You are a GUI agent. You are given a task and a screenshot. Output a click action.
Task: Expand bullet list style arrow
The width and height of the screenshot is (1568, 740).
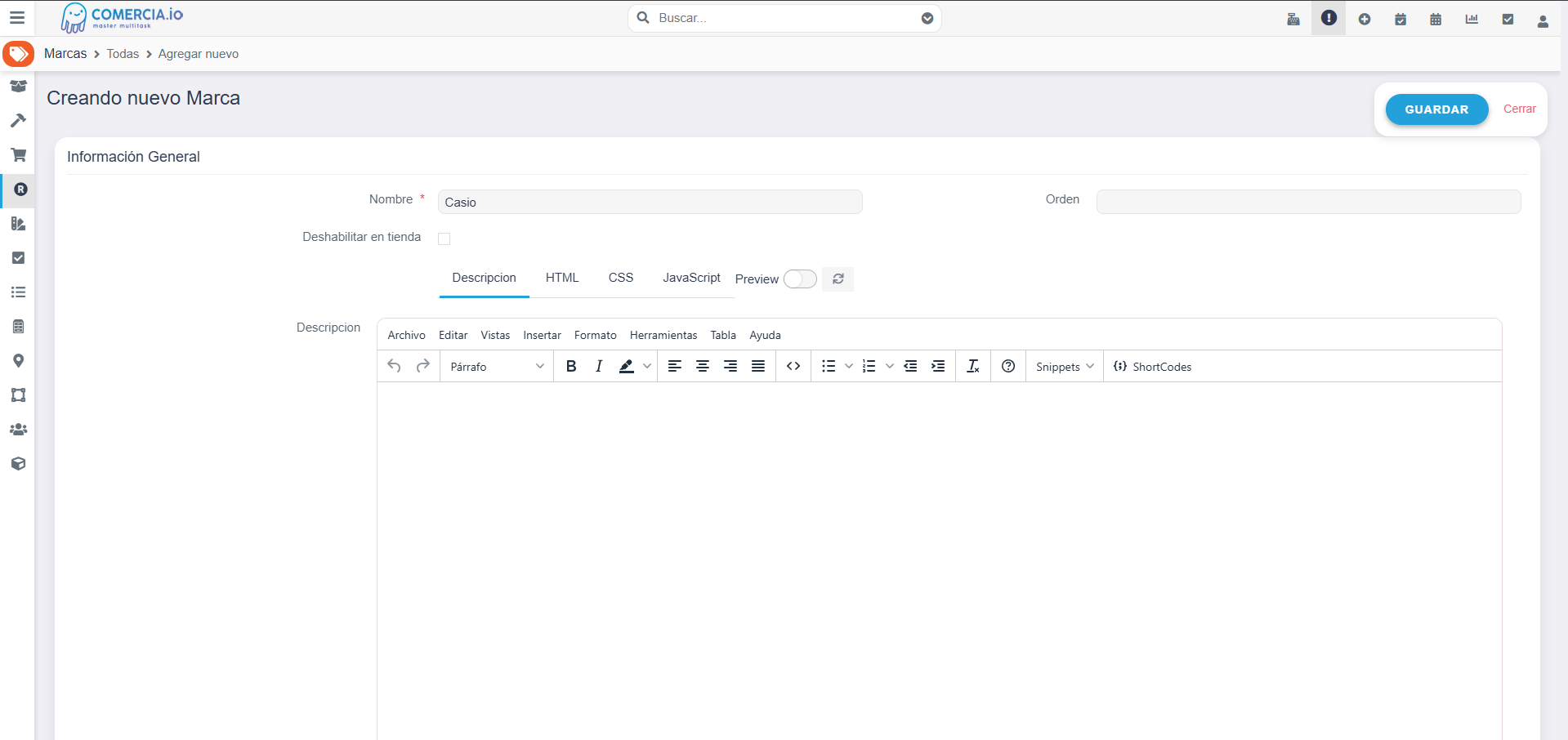coord(849,366)
